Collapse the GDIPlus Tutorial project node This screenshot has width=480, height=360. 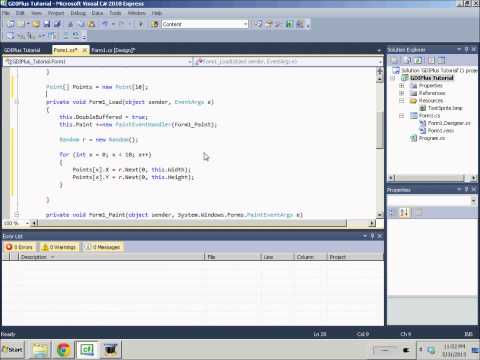coord(393,78)
